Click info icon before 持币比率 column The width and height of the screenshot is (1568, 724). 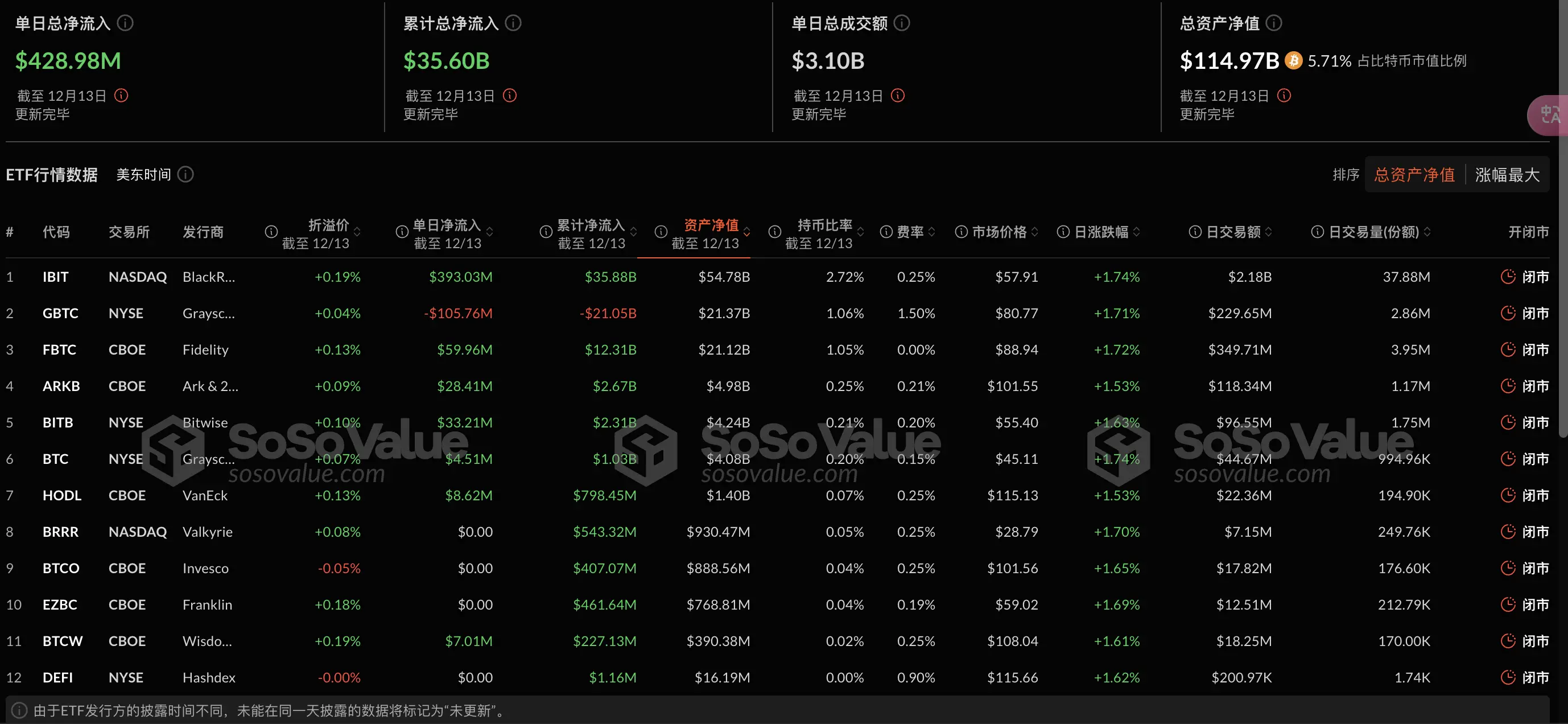(x=775, y=232)
